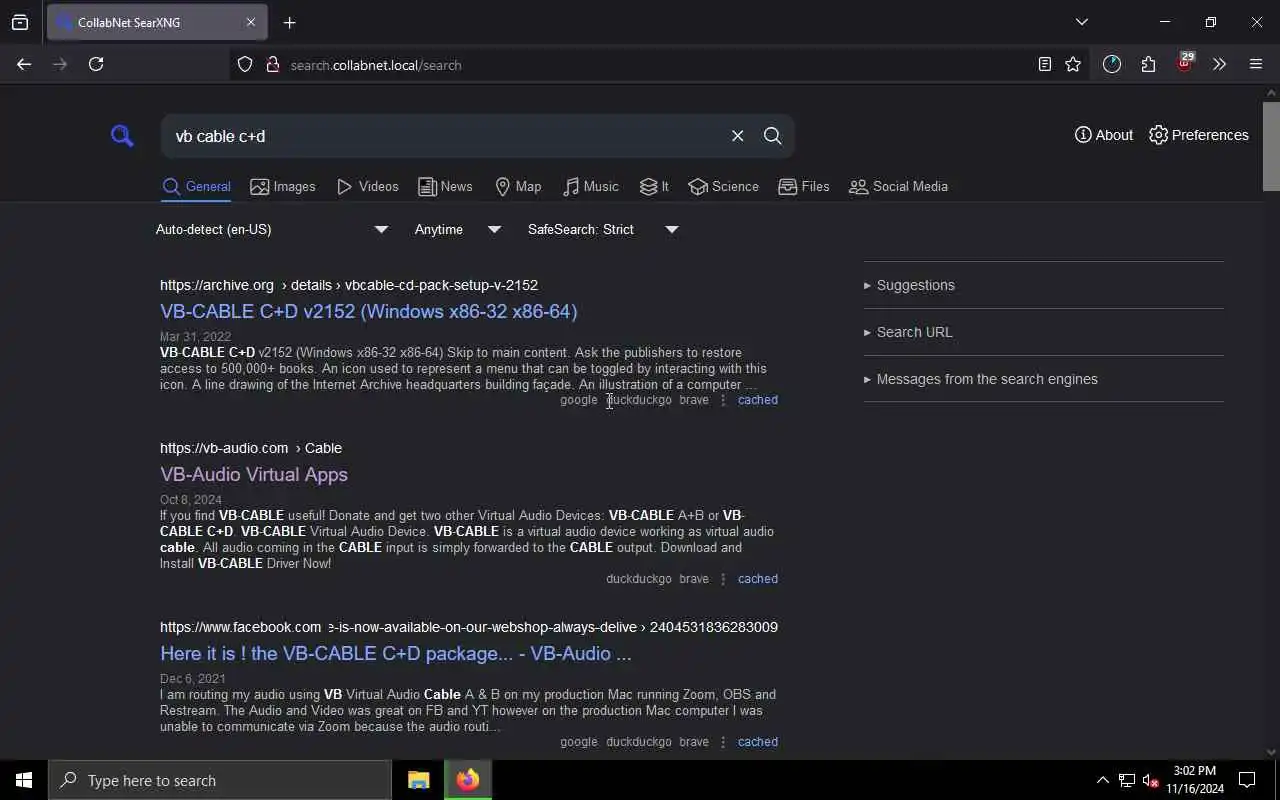Open tracking protection shield icon
1280x800 pixels.
(x=245, y=64)
